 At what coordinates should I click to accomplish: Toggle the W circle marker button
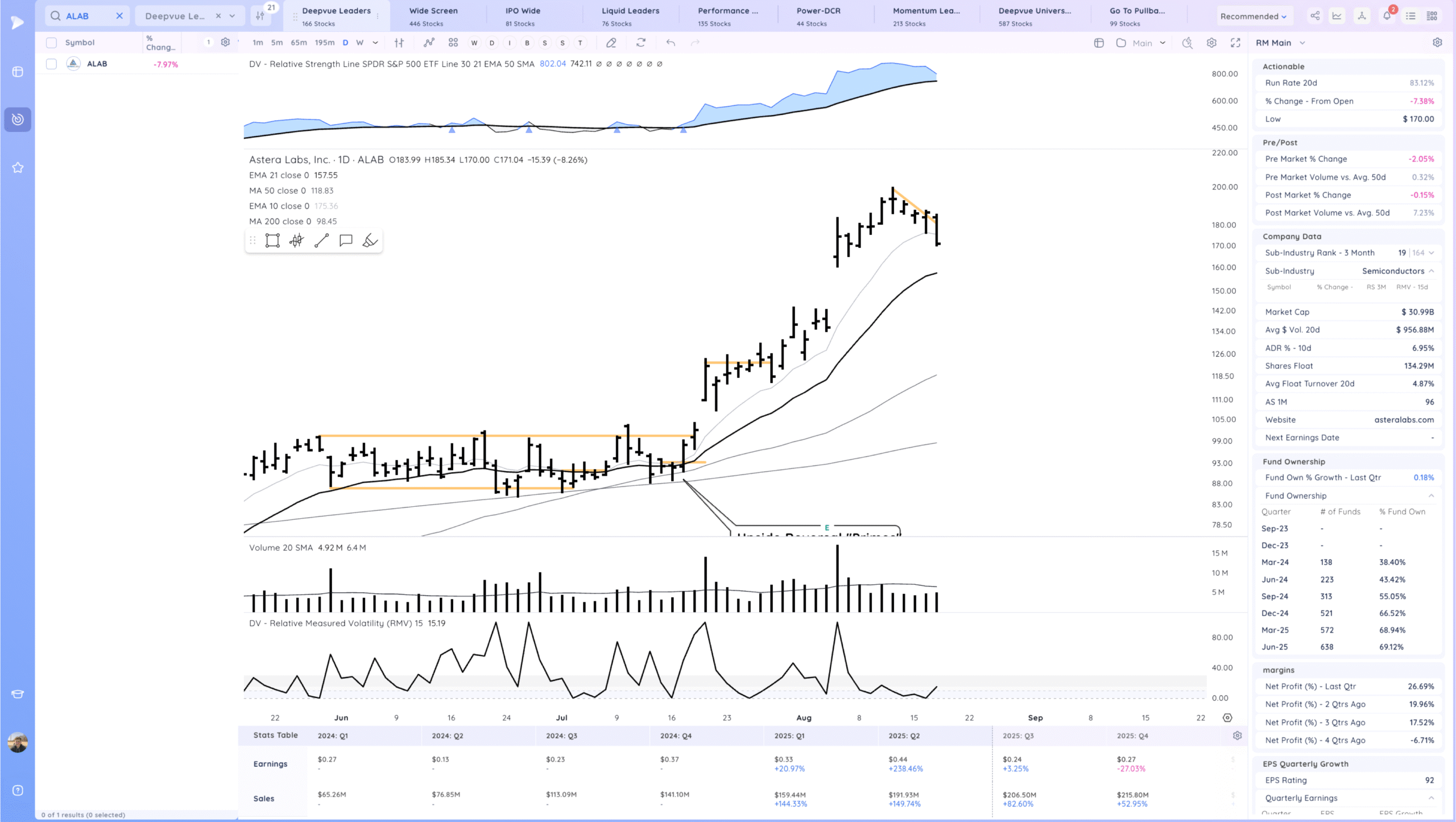click(x=474, y=43)
